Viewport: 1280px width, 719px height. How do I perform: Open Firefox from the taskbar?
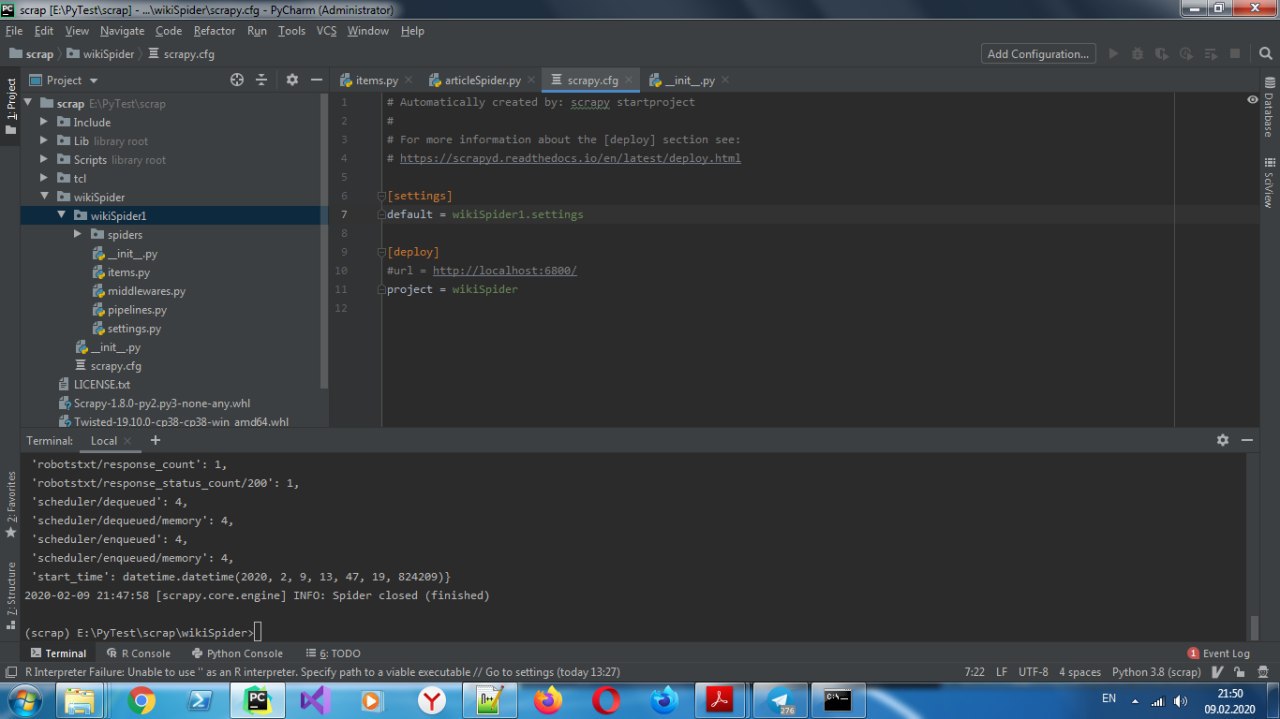(547, 701)
